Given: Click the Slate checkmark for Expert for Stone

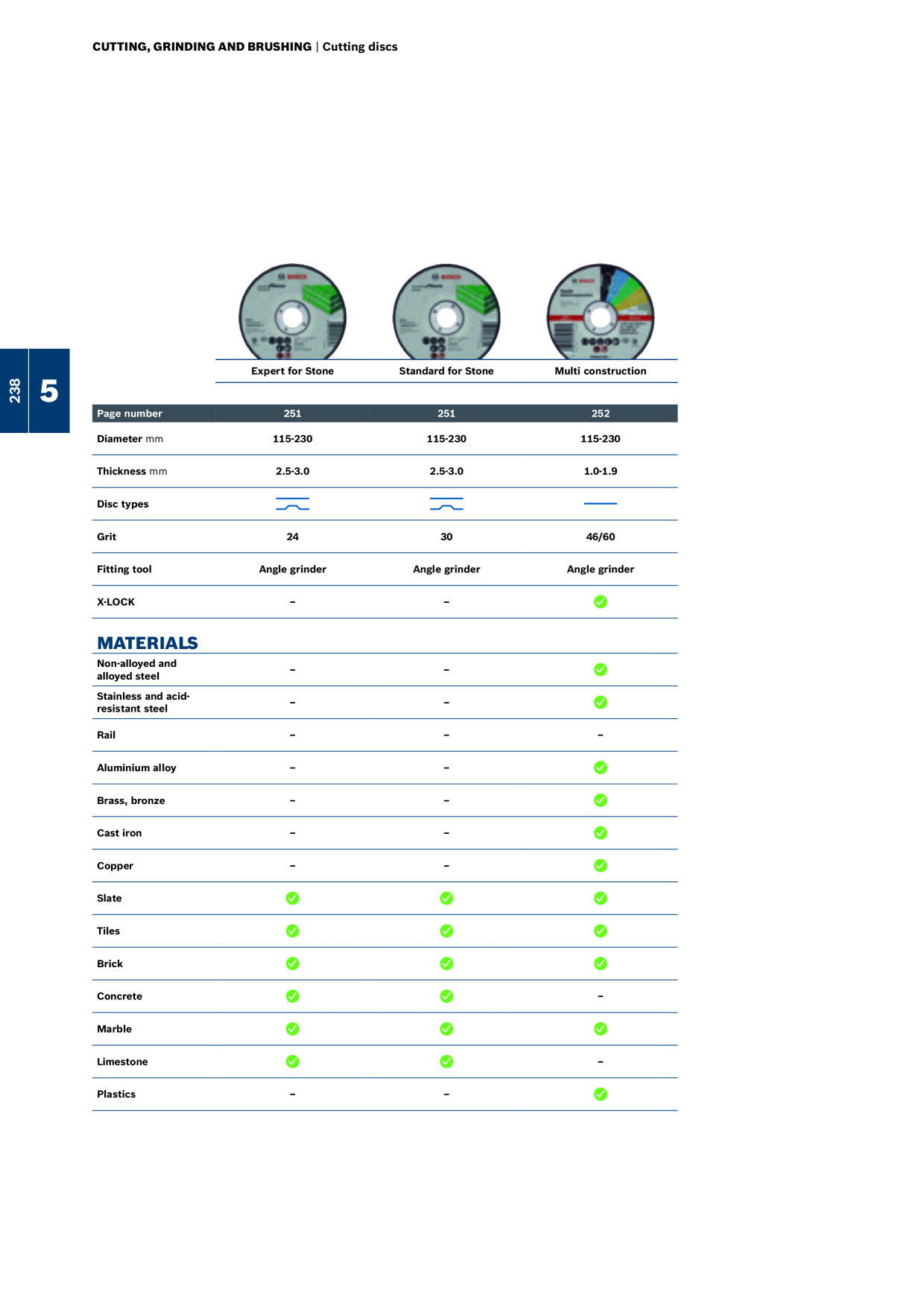Looking at the screenshot, I should pyautogui.click(x=293, y=898).
